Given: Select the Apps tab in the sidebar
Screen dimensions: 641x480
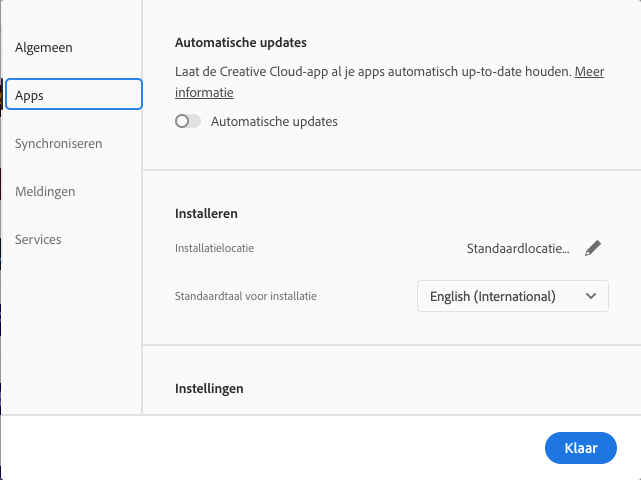Looking at the screenshot, I should 73,95.
